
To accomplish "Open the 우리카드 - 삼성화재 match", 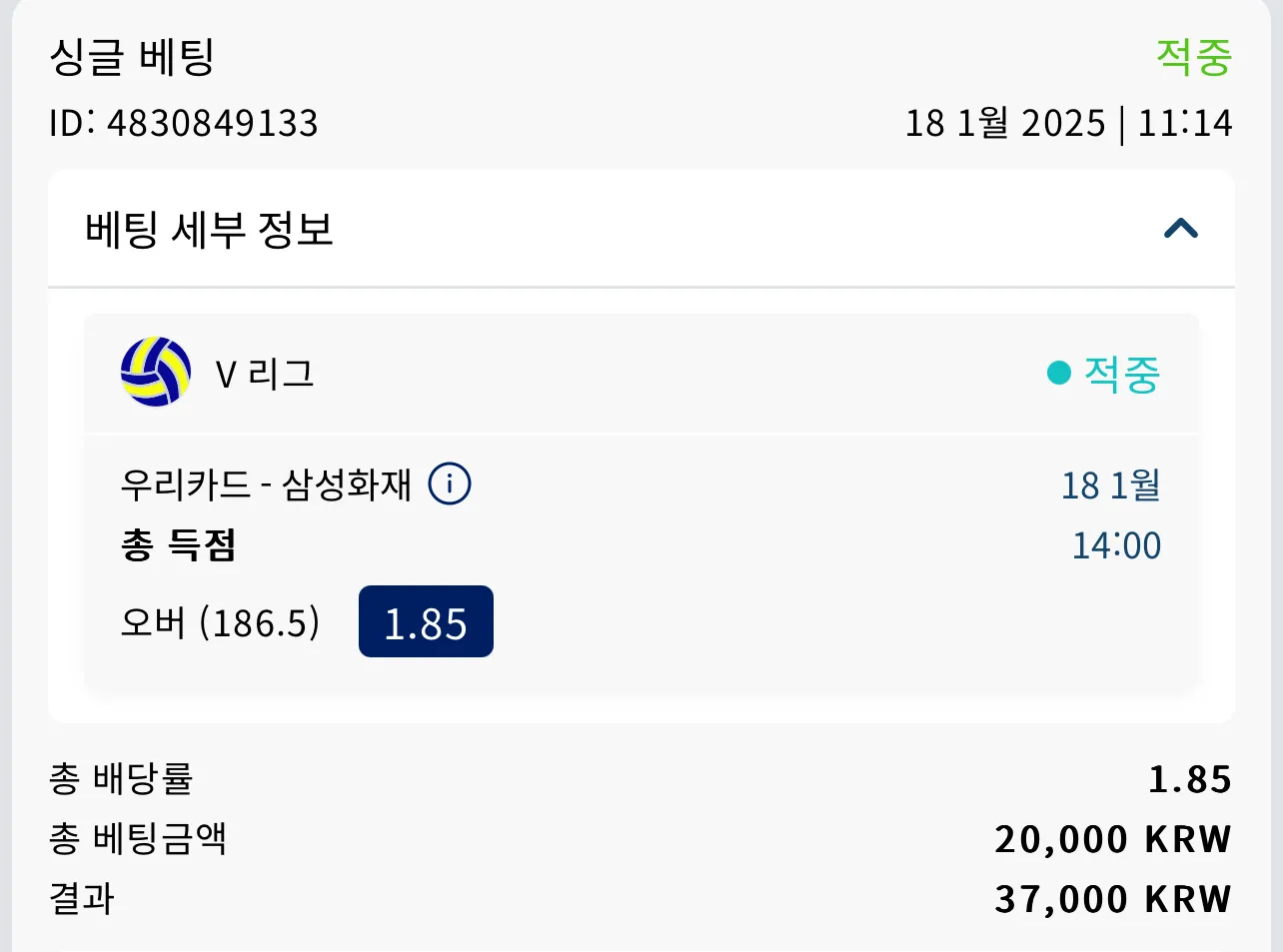I will [x=266, y=484].
